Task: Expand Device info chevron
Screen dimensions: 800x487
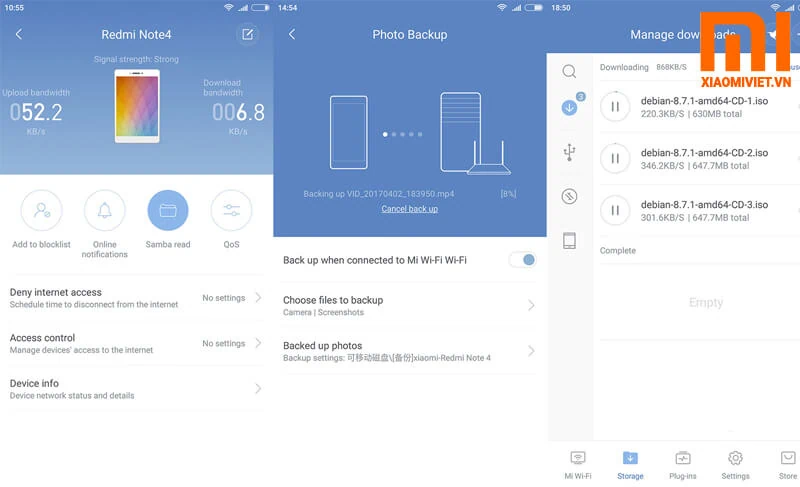Action: coord(258,389)
